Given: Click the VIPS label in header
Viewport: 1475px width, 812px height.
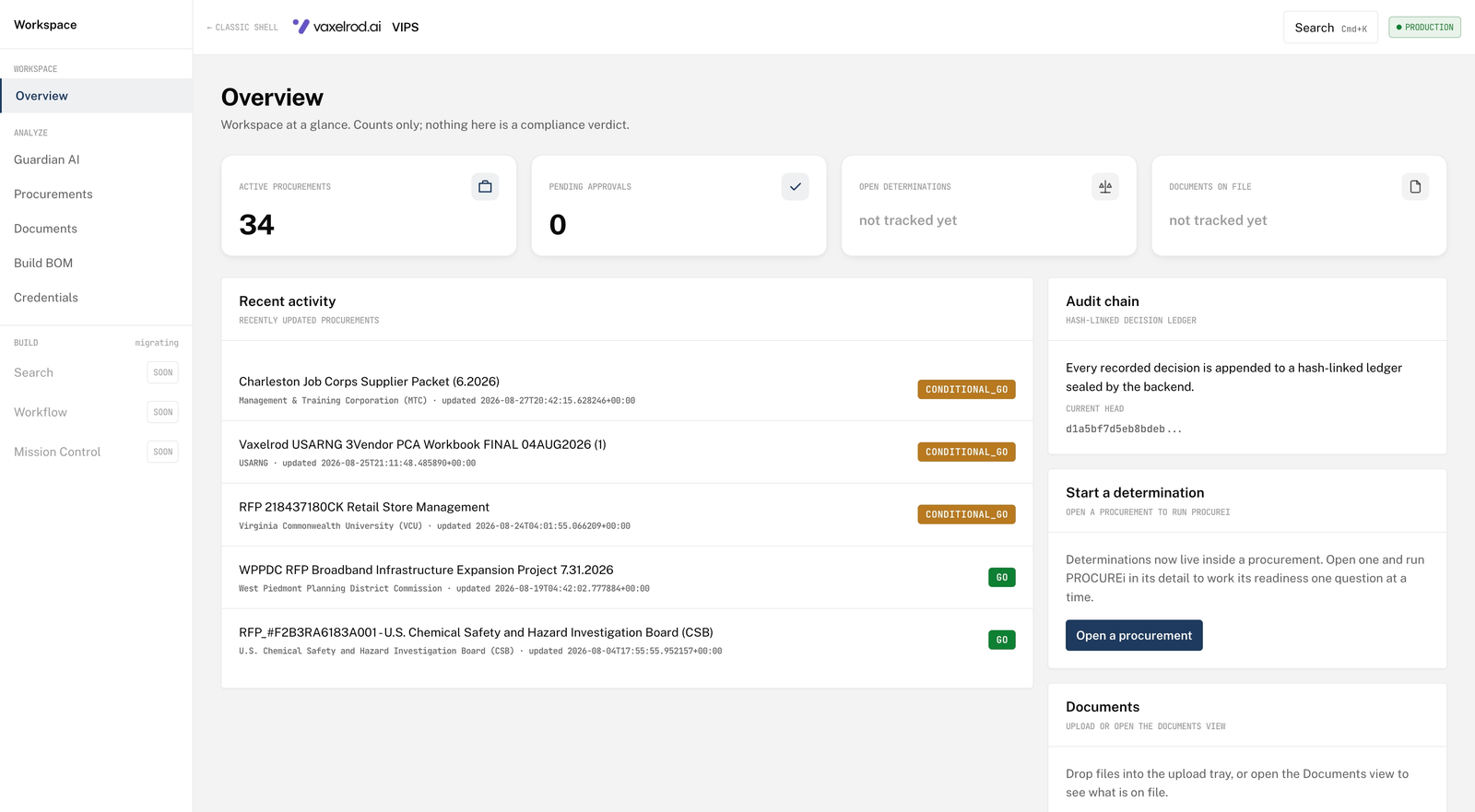Looking at the screenshot, I should click(x=406, y=28).
